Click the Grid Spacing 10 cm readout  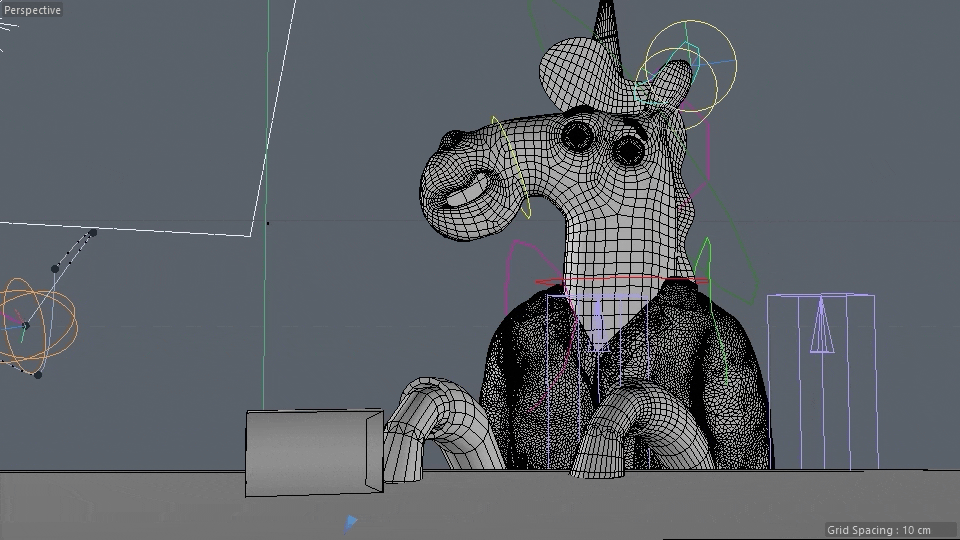878,530
